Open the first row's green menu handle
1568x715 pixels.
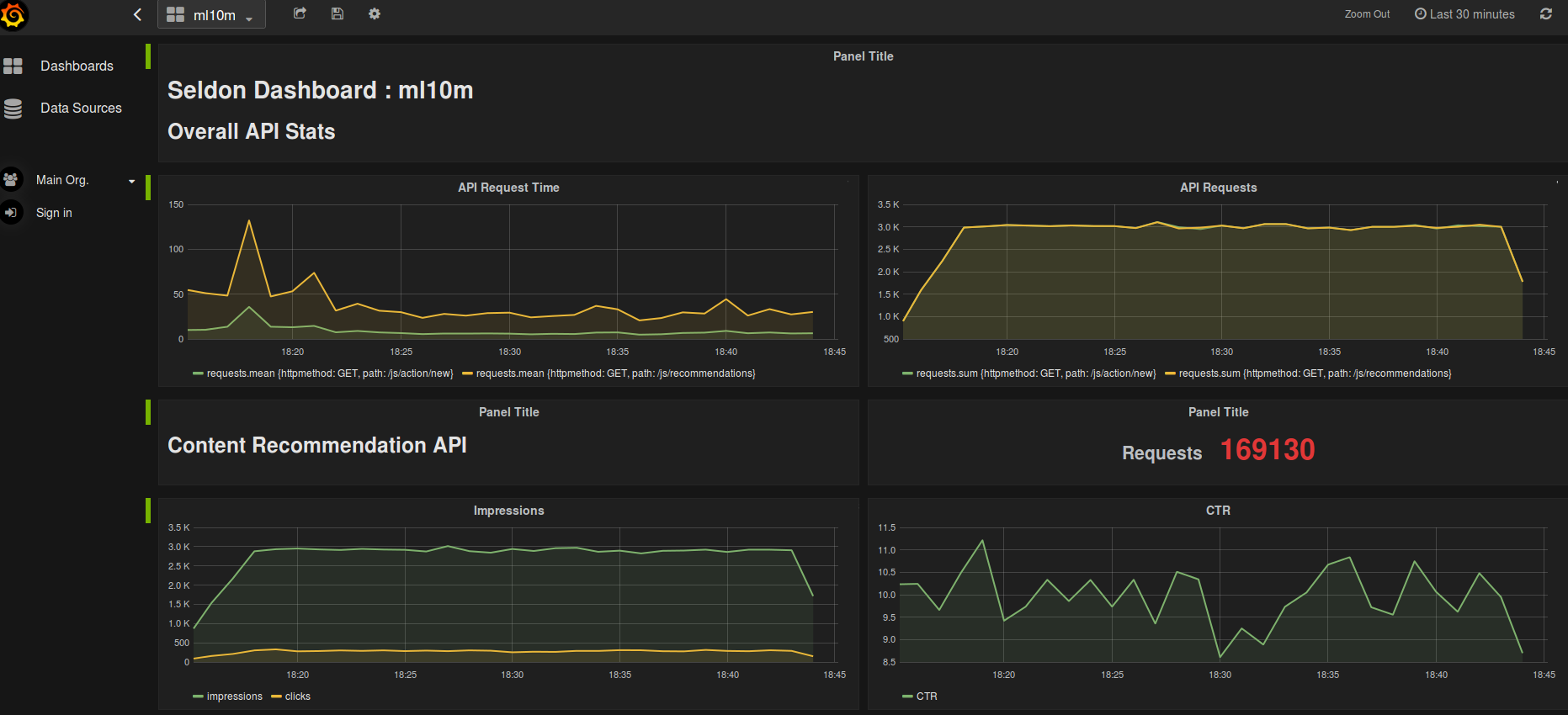coord(148,56)
